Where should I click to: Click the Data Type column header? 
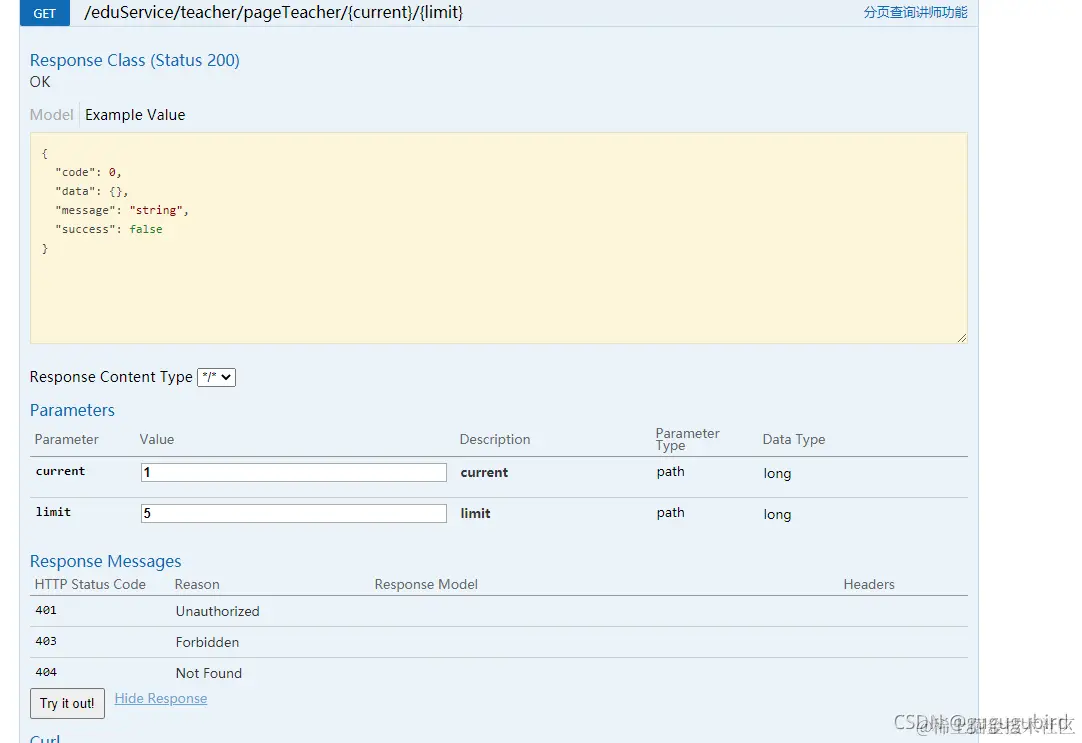(x=794, y=439)
